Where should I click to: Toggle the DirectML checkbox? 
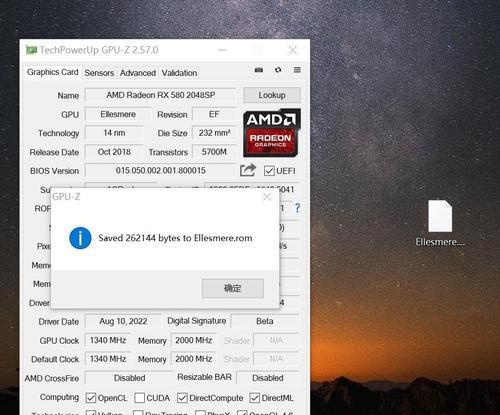pos(254,398)
